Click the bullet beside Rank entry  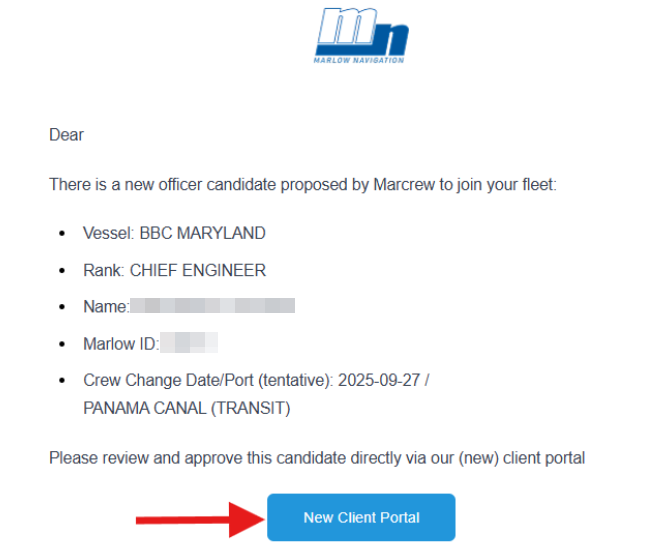62,271
